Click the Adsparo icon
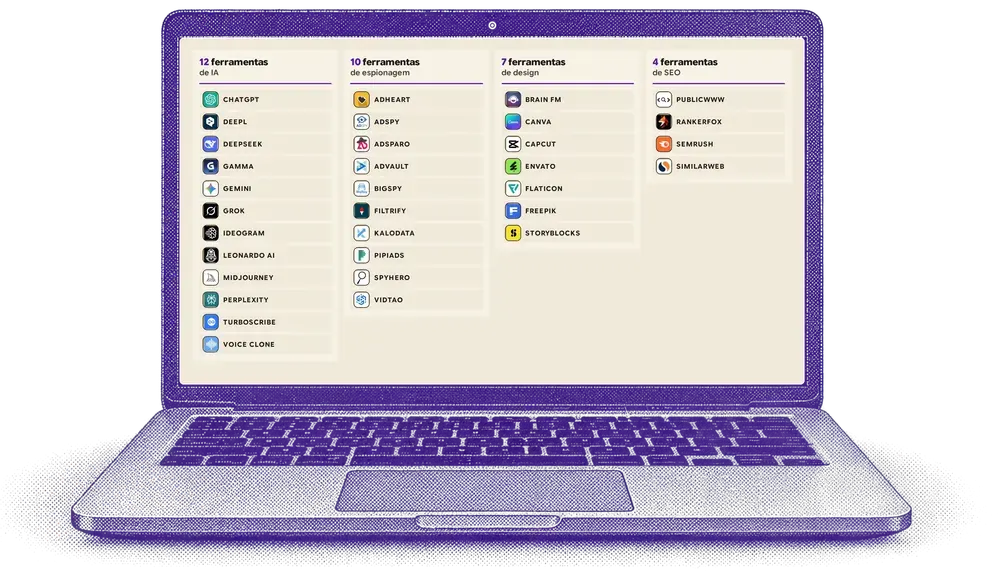This screenshot has height=575, width=1000. tap(362, 144)
